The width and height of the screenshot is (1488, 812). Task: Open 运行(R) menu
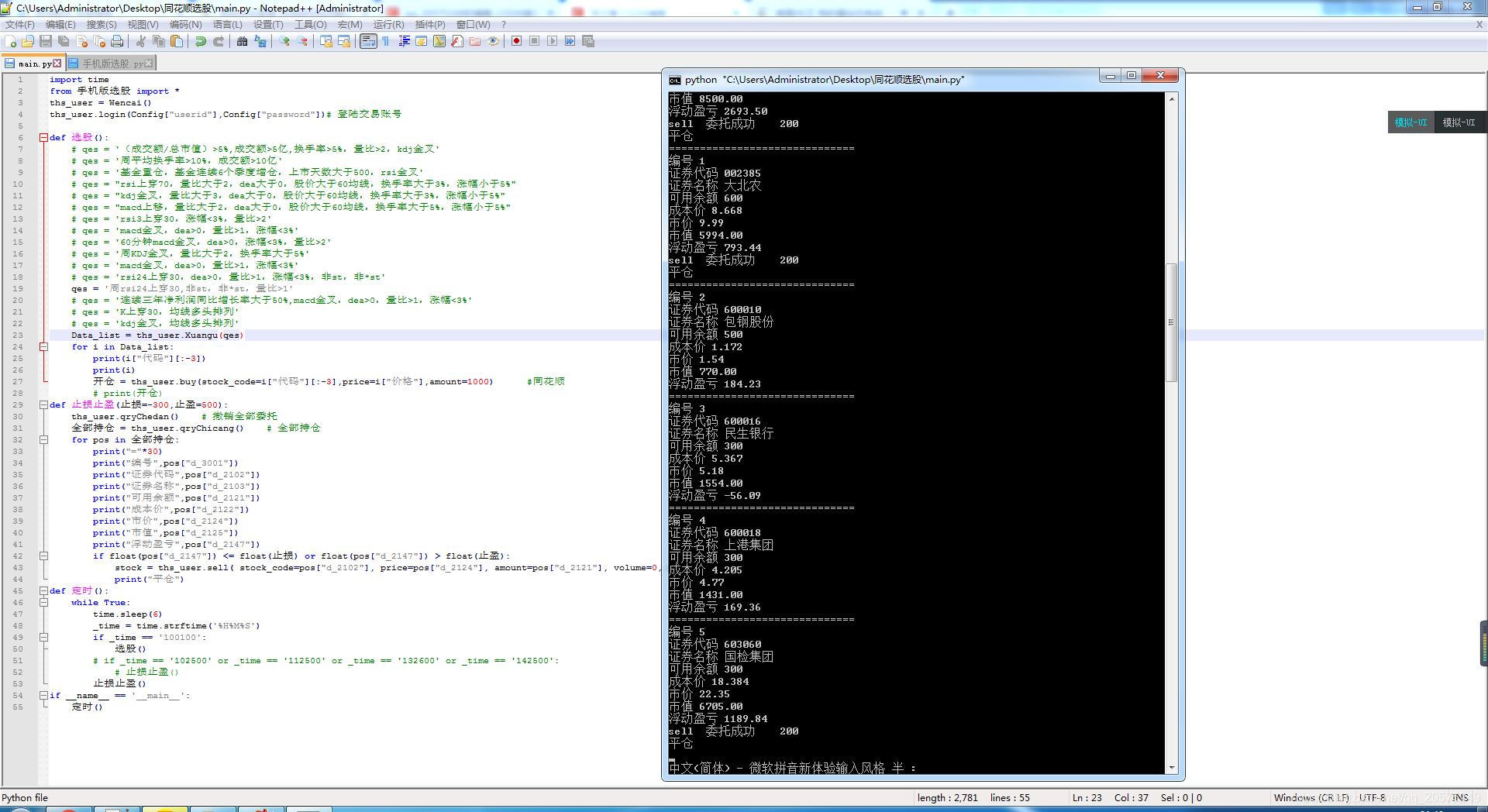tap(388, 25)
